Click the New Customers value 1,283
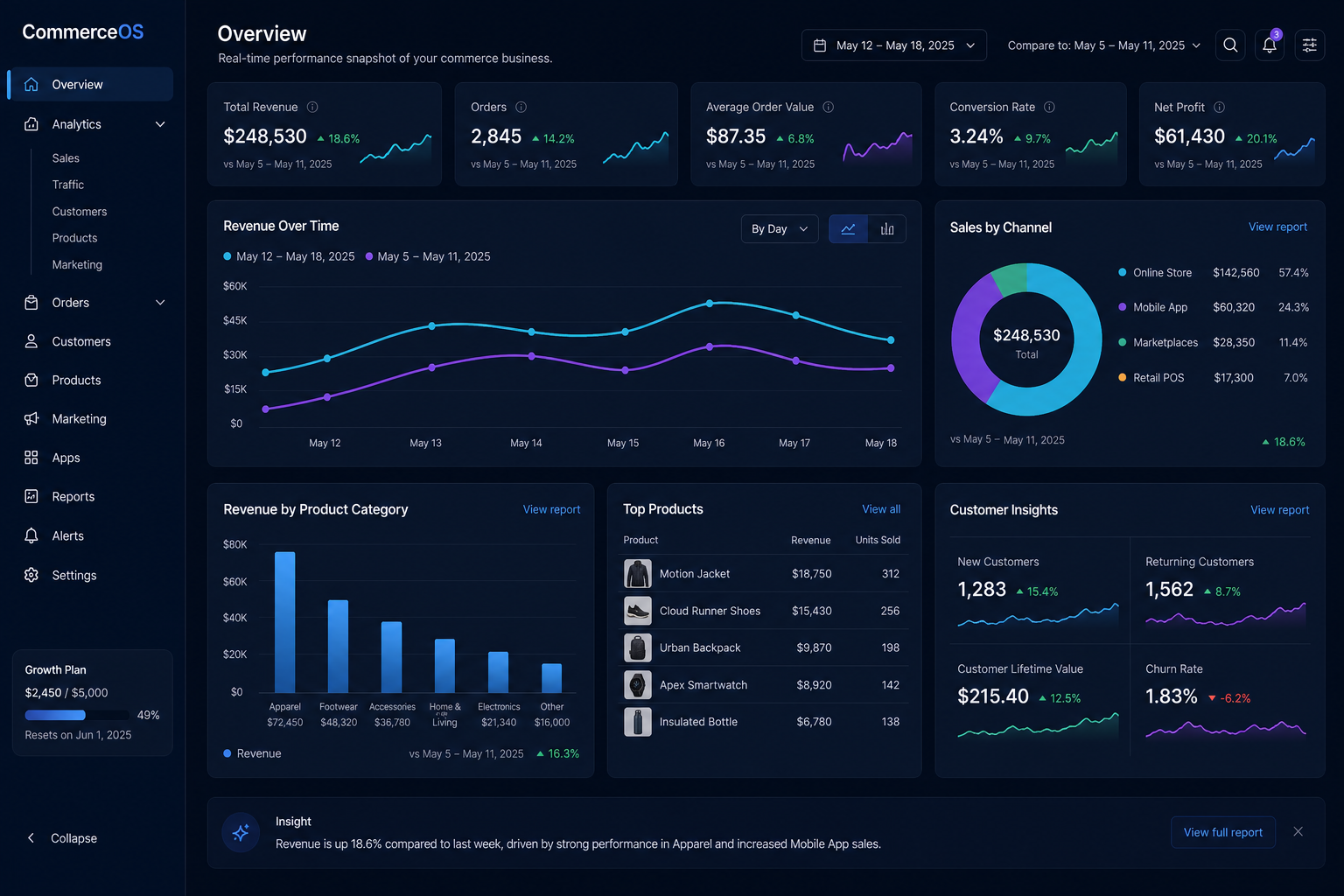This screenshot has height=896, width=1344. 982,590
